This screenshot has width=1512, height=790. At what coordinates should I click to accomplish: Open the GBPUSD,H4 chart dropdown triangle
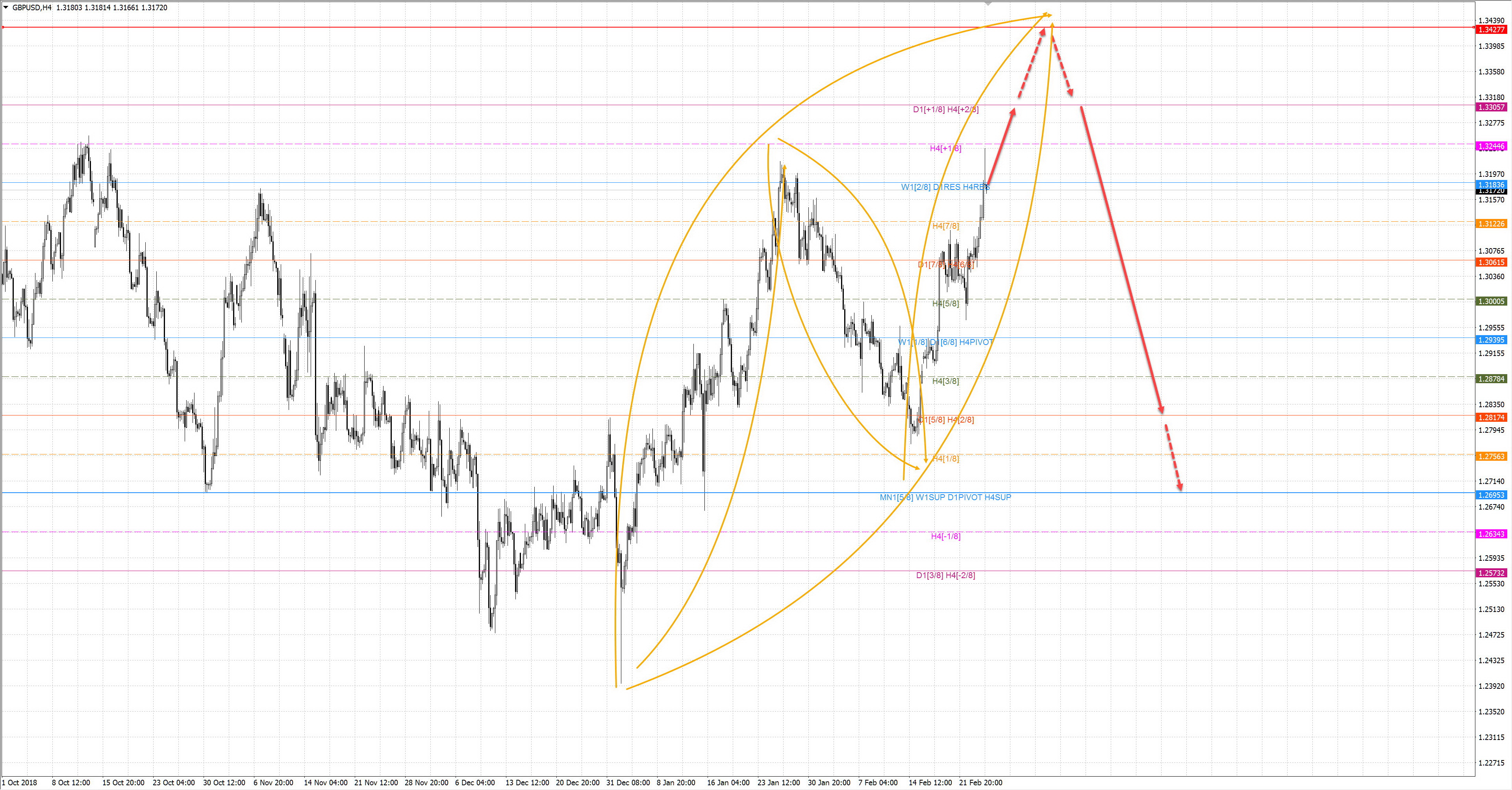point(6,7)
